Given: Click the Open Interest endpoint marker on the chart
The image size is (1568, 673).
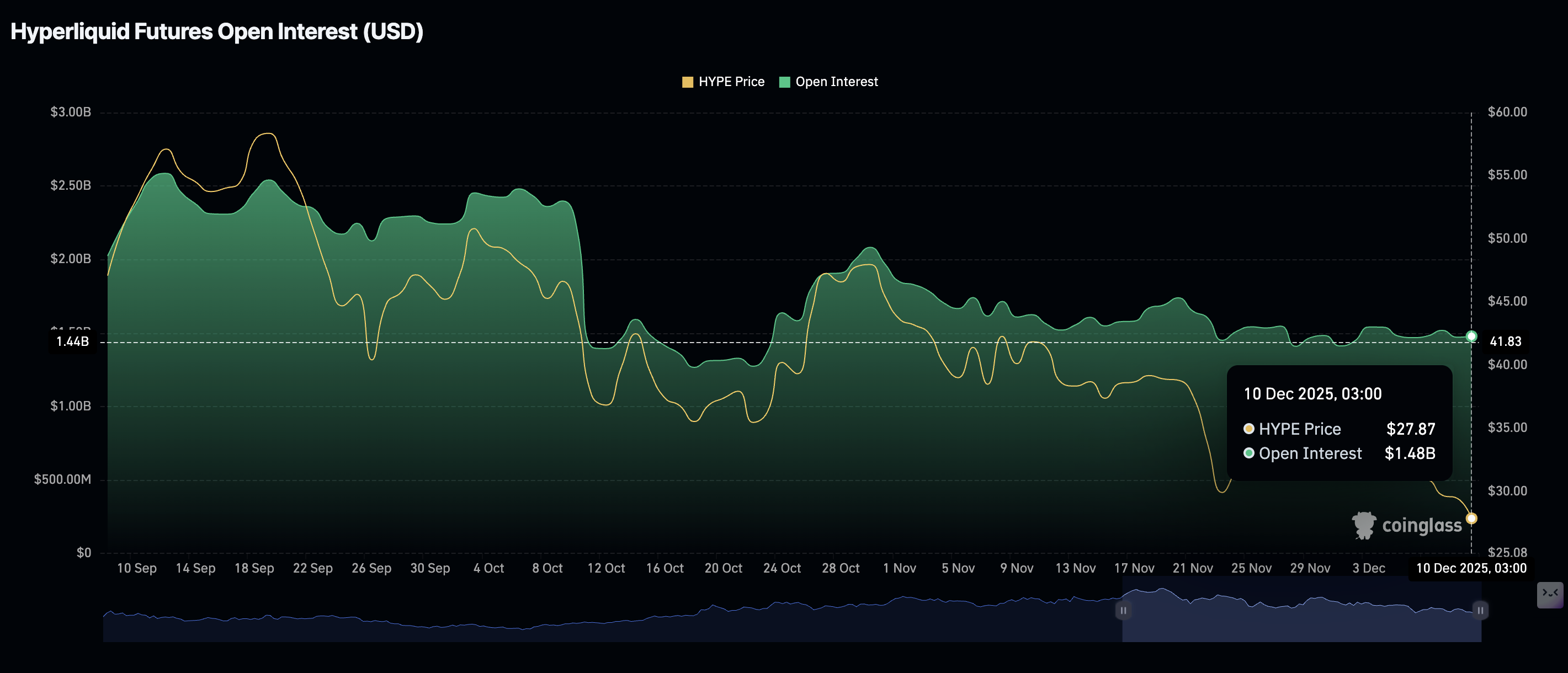Looking at the screenshot, I should pyautogui.click(x=1471, y=336).
